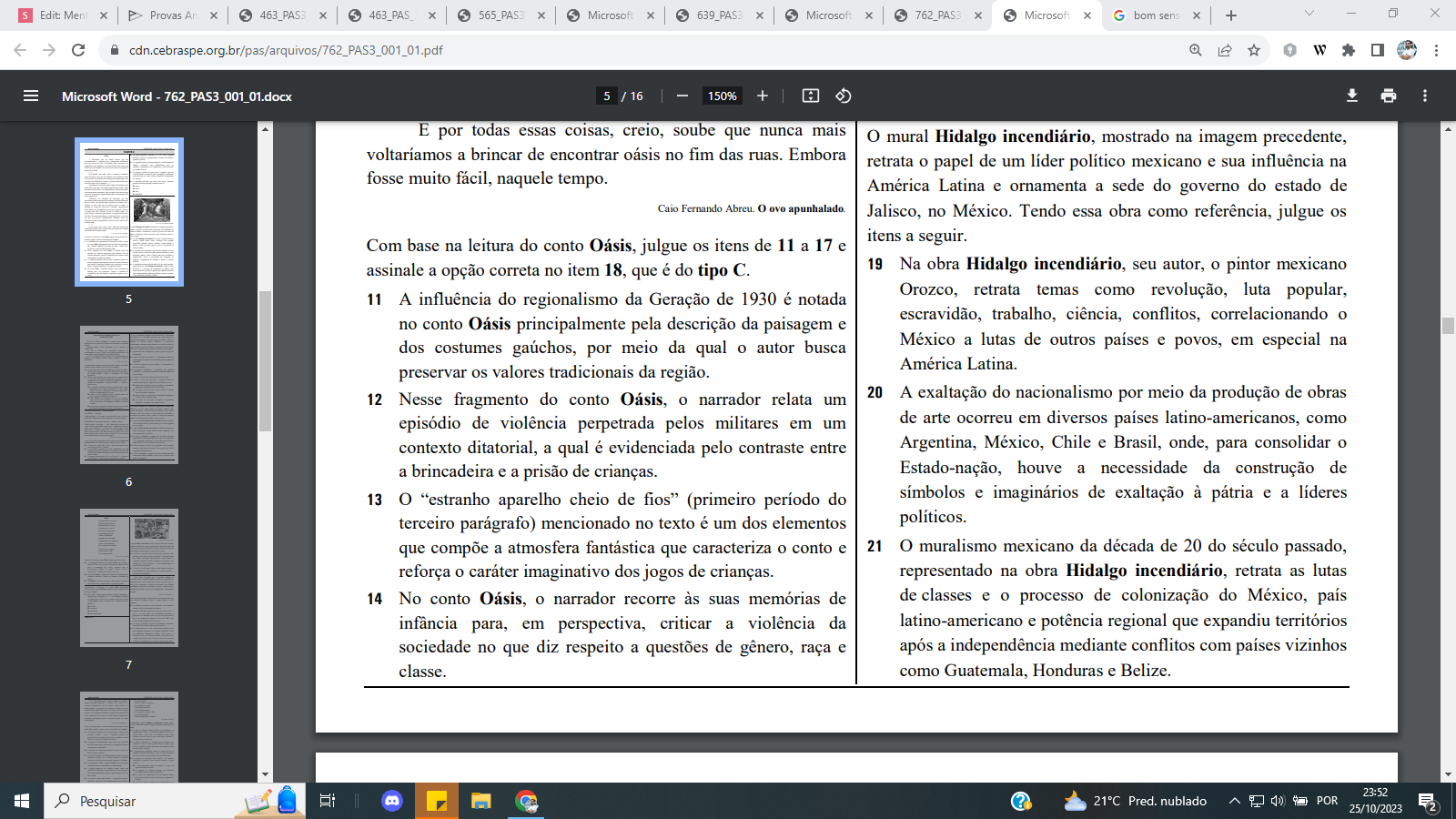Switch to the Provas An tab
This screenshot has height=819, width=1456.
pos(174,15)
